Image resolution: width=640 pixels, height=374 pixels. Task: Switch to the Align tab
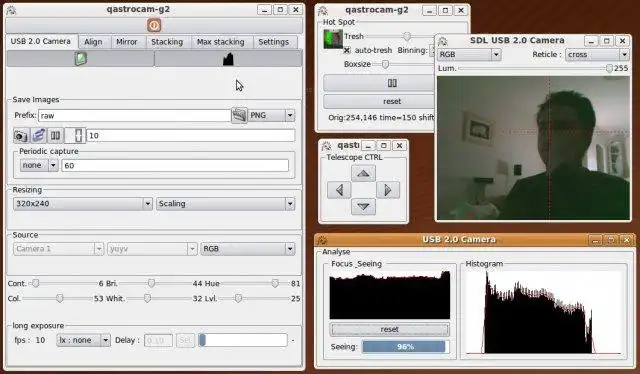point(93,42)
